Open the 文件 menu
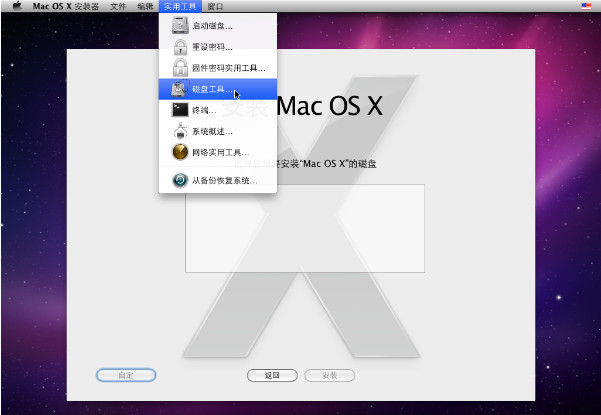Viewport: 601px width, 415px height. pos(118,6)
